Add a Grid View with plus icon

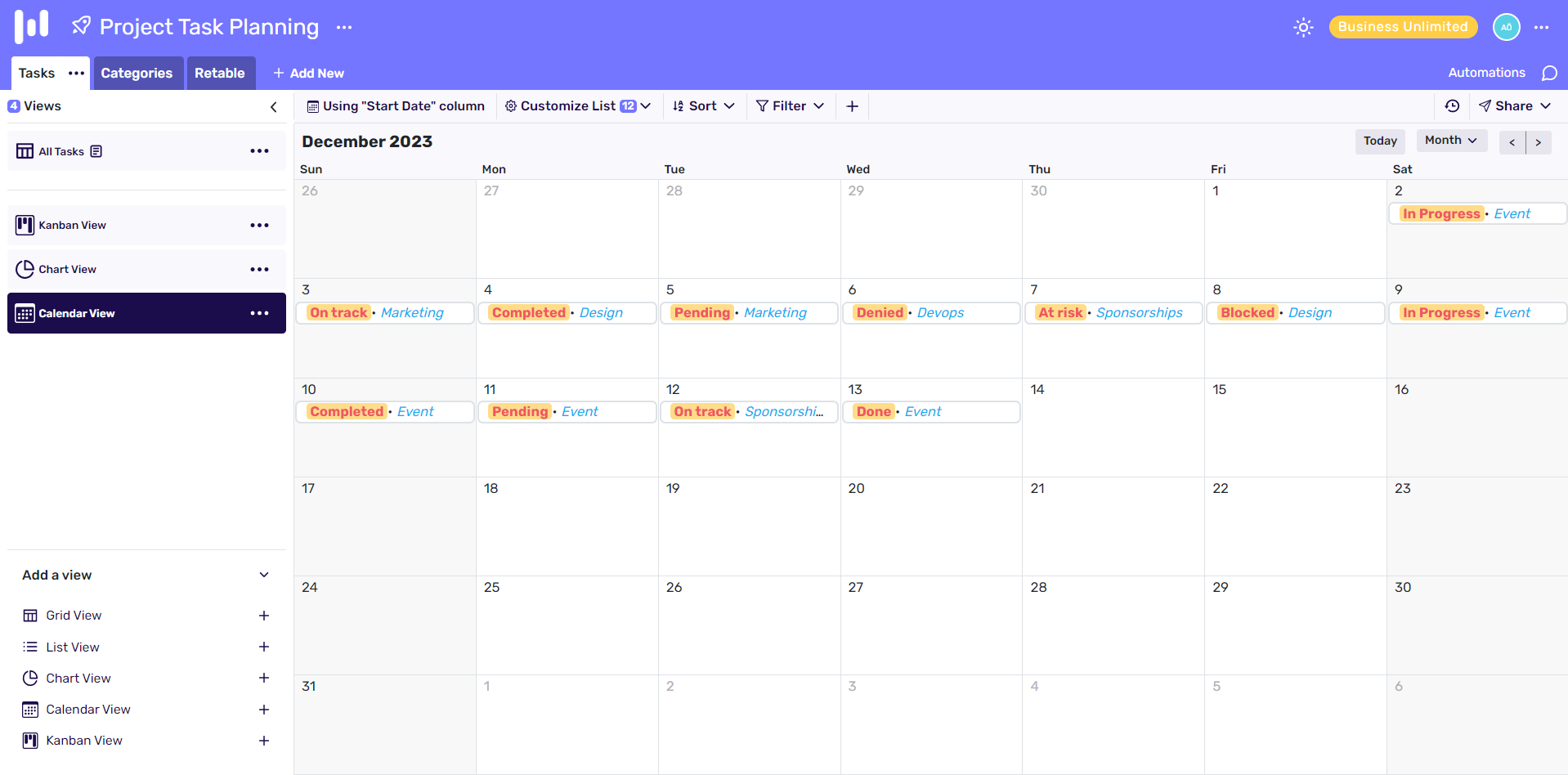[x=264, y=616]
